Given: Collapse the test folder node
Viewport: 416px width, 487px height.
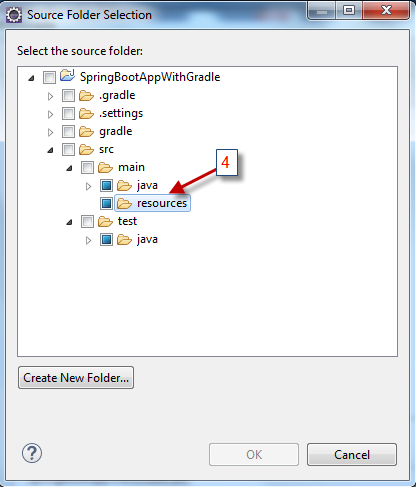Looking at the screenshot, I should [69, 222].
